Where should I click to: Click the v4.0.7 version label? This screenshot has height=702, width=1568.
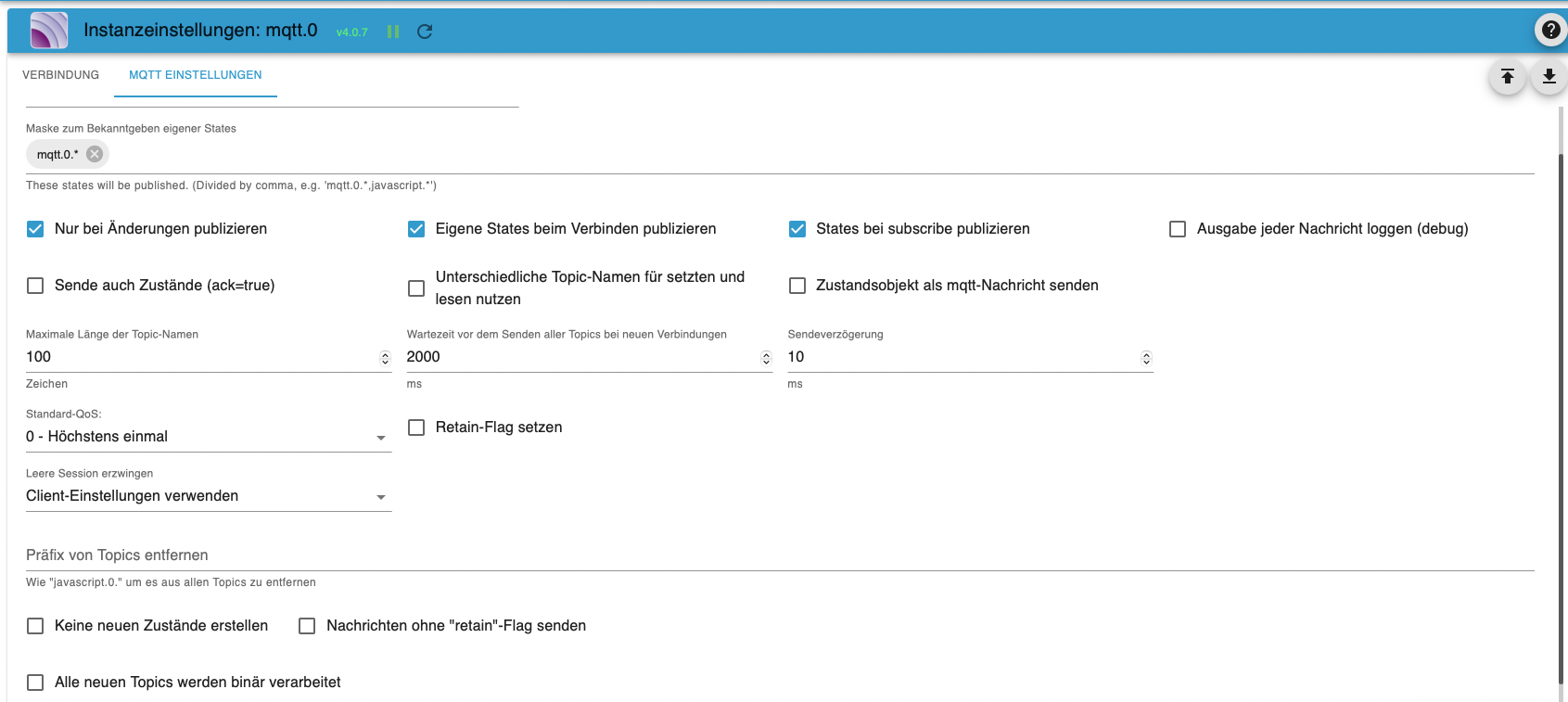coord(351,32)
